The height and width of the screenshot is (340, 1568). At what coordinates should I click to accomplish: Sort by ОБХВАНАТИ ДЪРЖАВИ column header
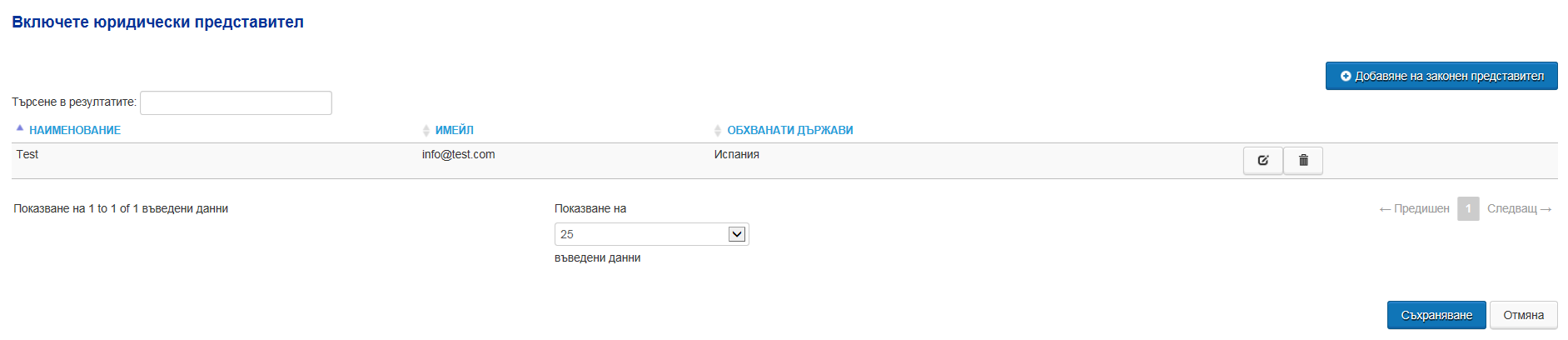click(790, 130)
